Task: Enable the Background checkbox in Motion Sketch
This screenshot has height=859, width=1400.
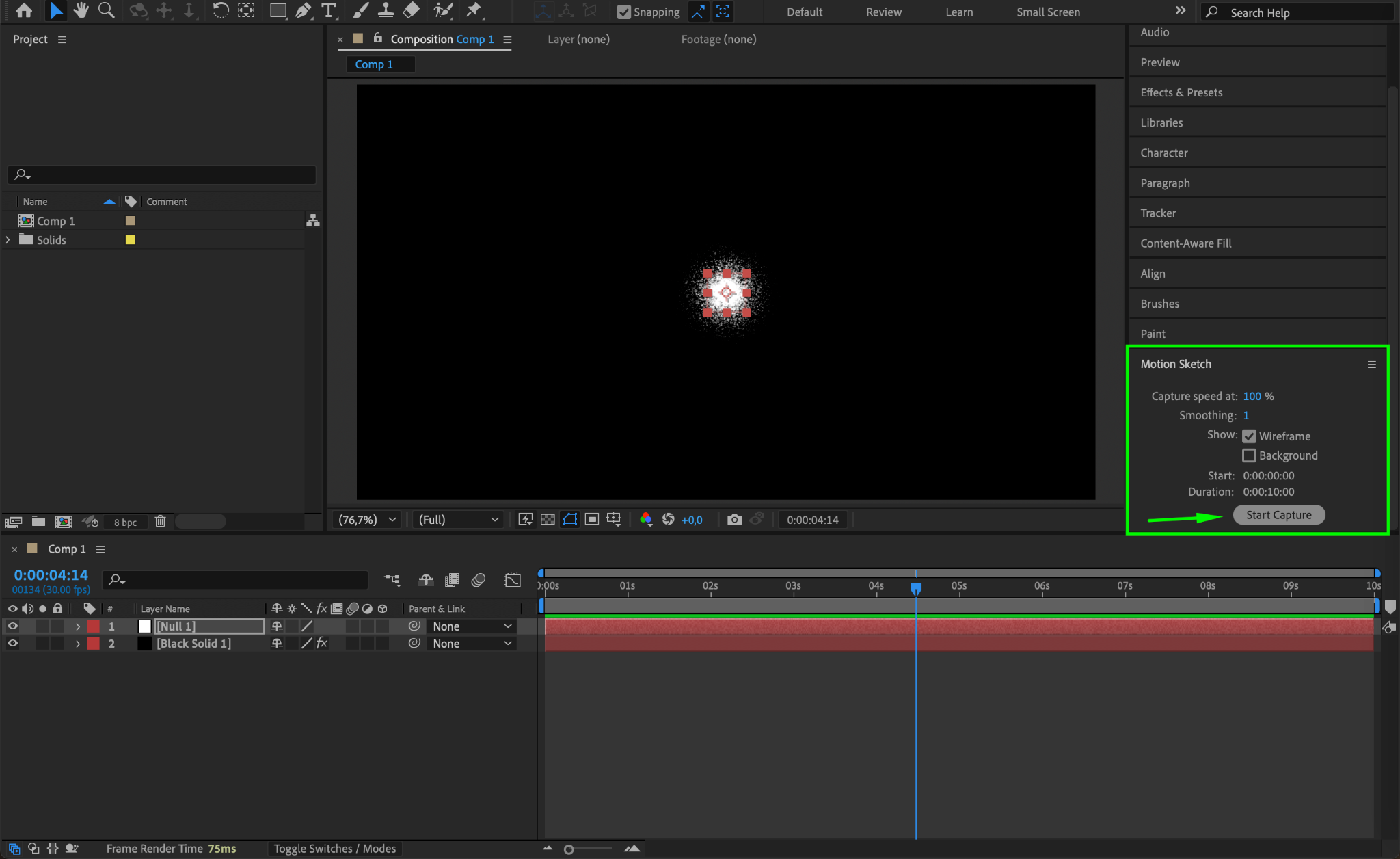Action: click(x=1249, y=455)
